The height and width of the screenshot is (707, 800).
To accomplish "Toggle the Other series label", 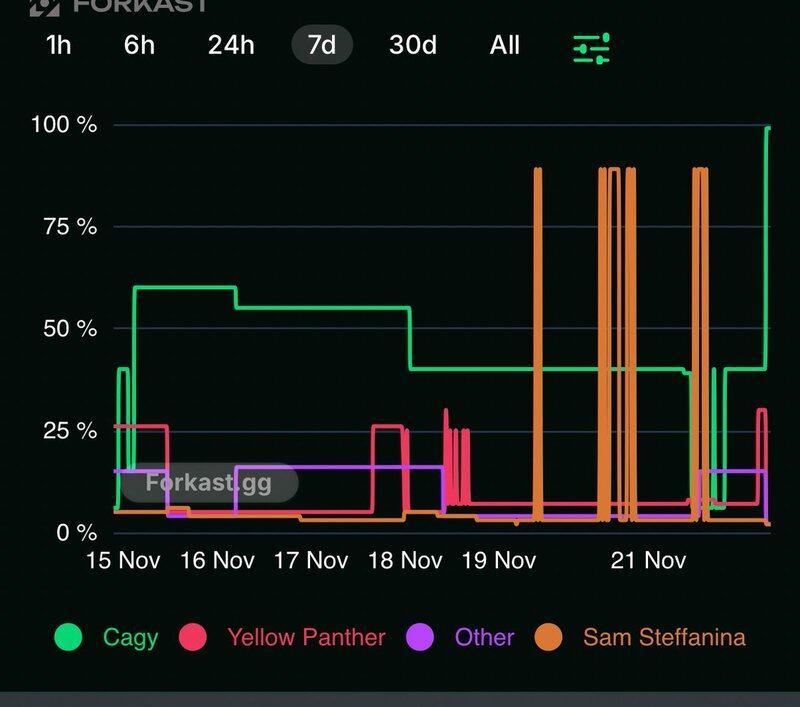I will point(484,637).
